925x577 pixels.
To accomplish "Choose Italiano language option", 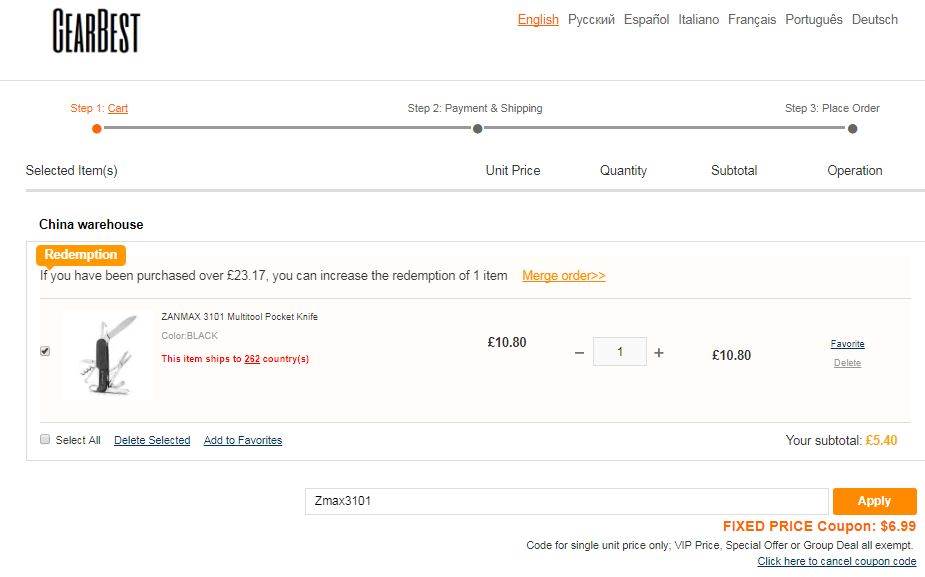I will click(x=698, y=20).
